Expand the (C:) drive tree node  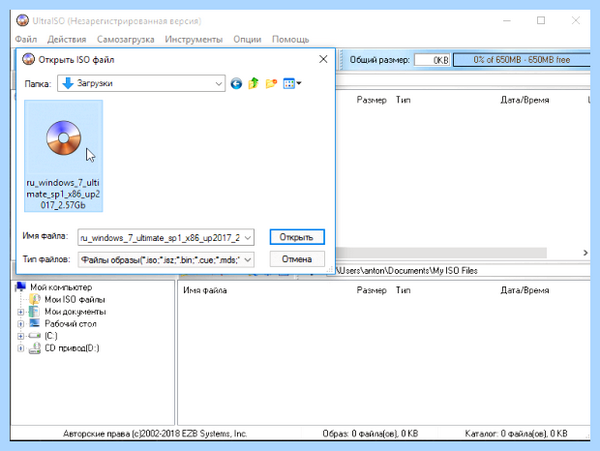[21, 336]
